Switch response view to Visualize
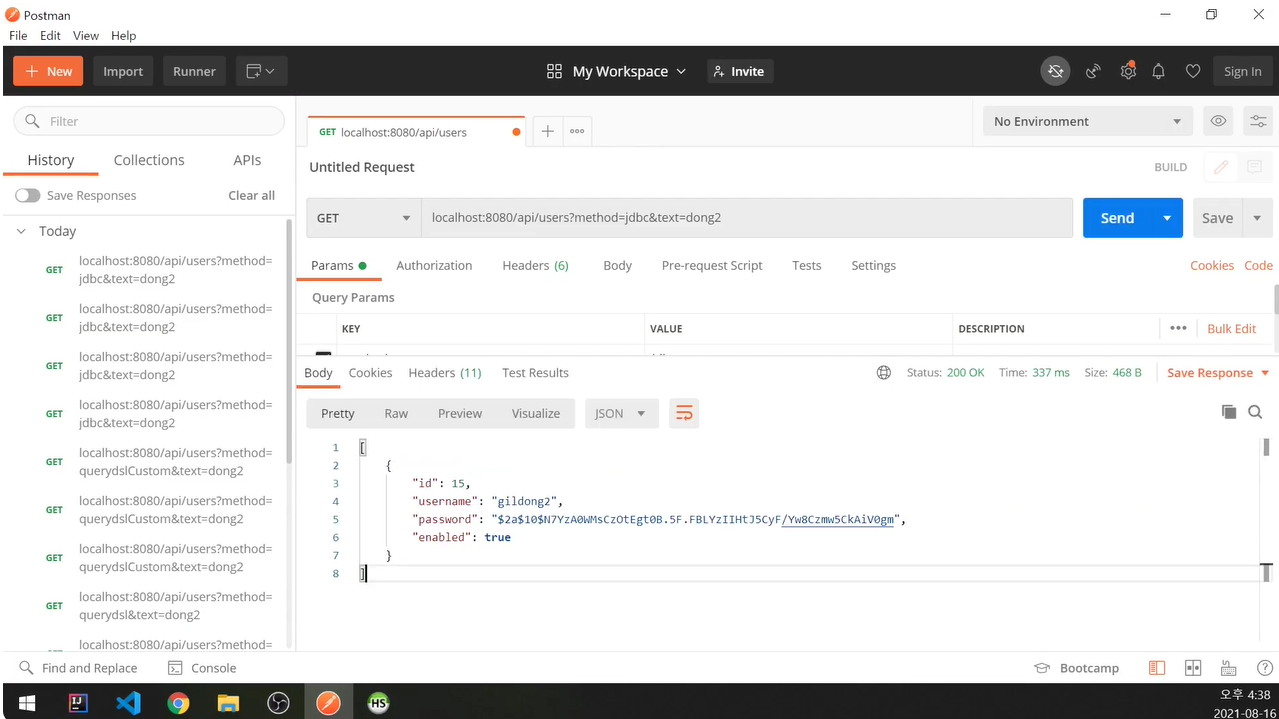This screenshot has height=719, width=1279. (x=536, y=413)
